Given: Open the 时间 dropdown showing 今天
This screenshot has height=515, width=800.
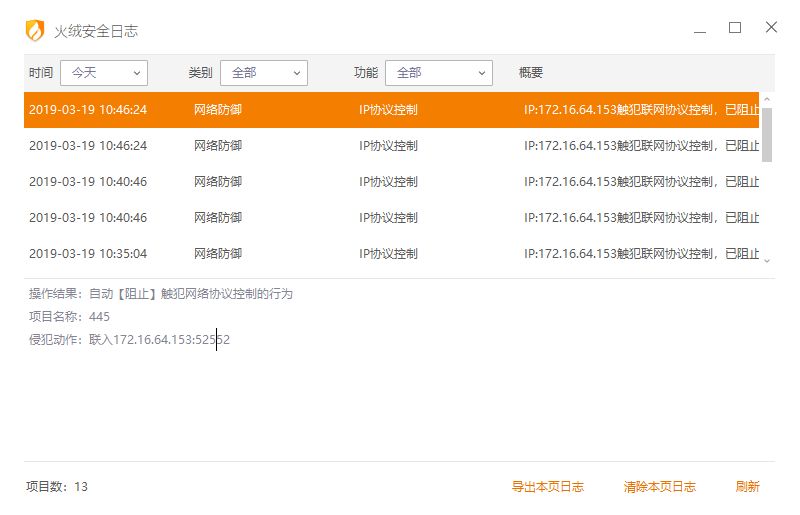Looking at the screenshot, I should tap(103, 73).
